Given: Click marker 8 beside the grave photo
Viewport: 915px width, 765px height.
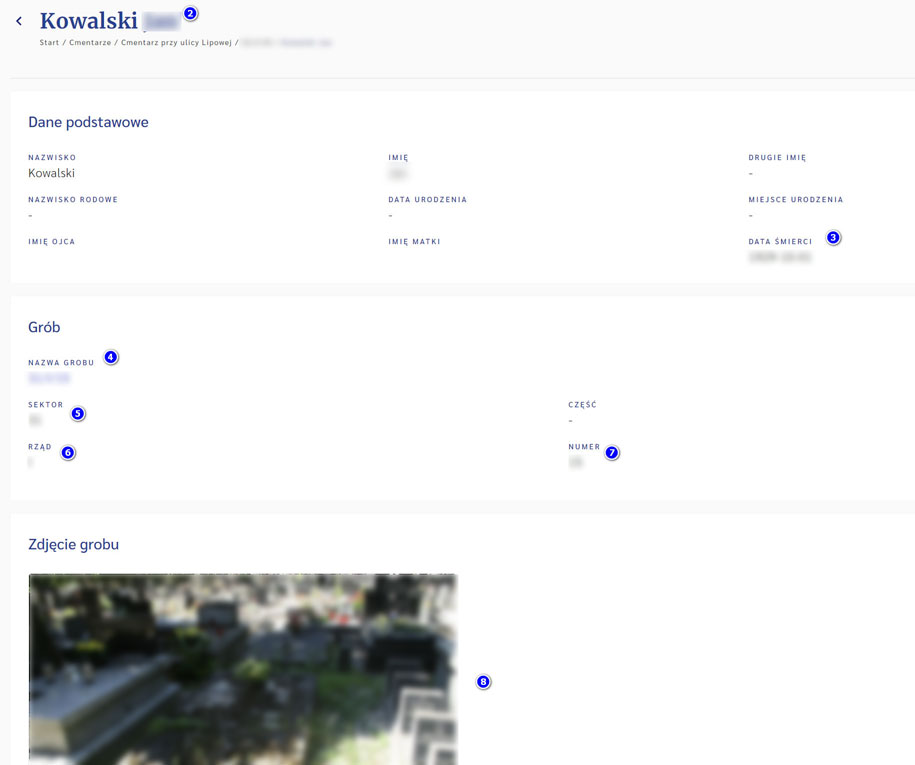Looking at the screenshot, I should click(483, 682).
